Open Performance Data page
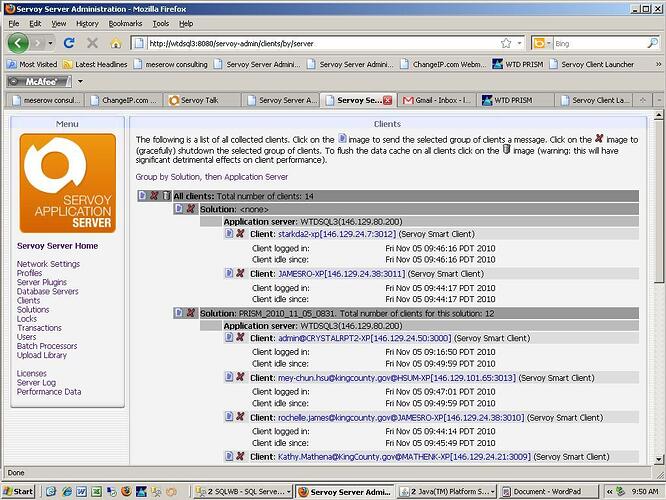The image size is (666, 500). pyautogui.click(x=49, y=392)
